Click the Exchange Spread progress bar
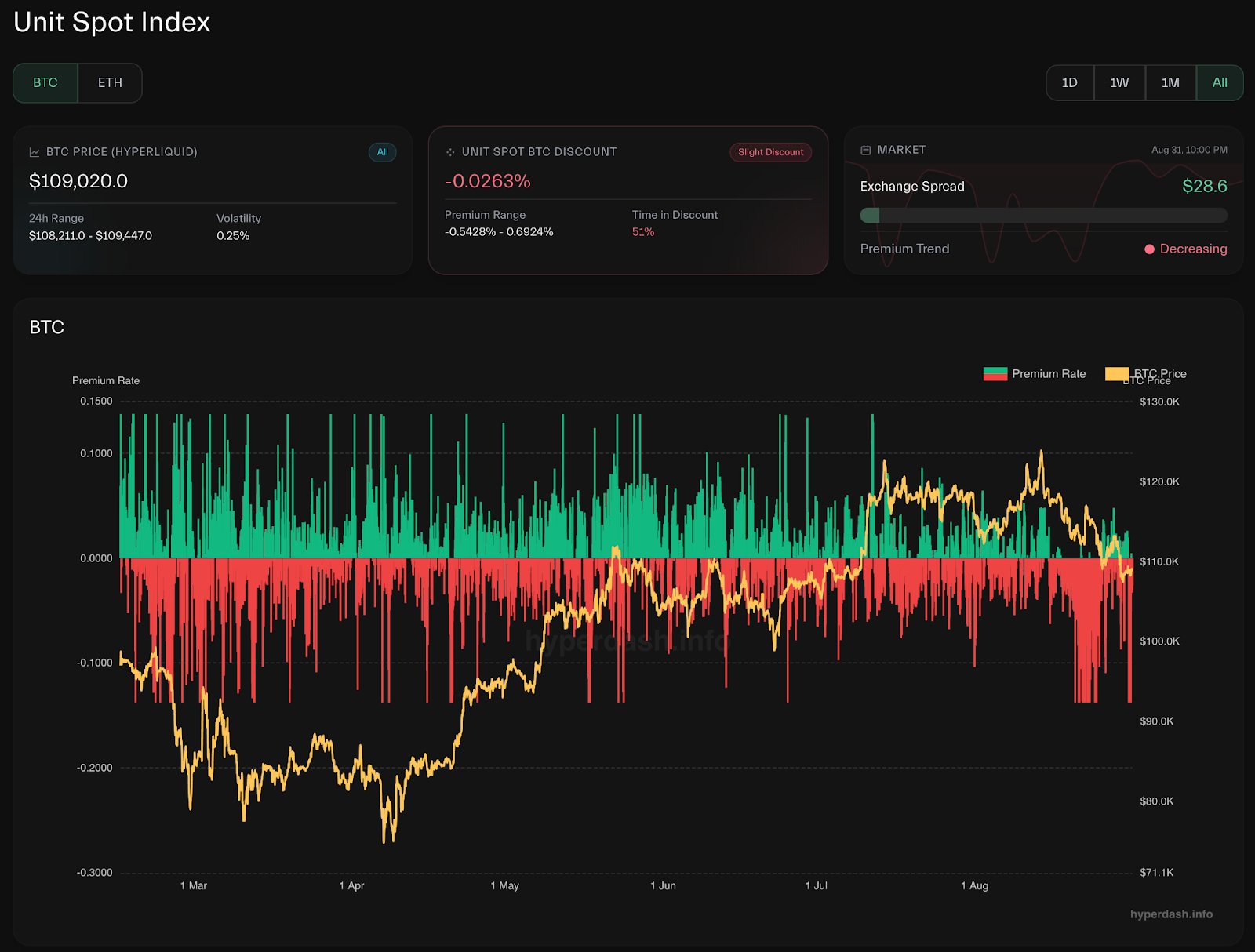 pos(1043,216)
